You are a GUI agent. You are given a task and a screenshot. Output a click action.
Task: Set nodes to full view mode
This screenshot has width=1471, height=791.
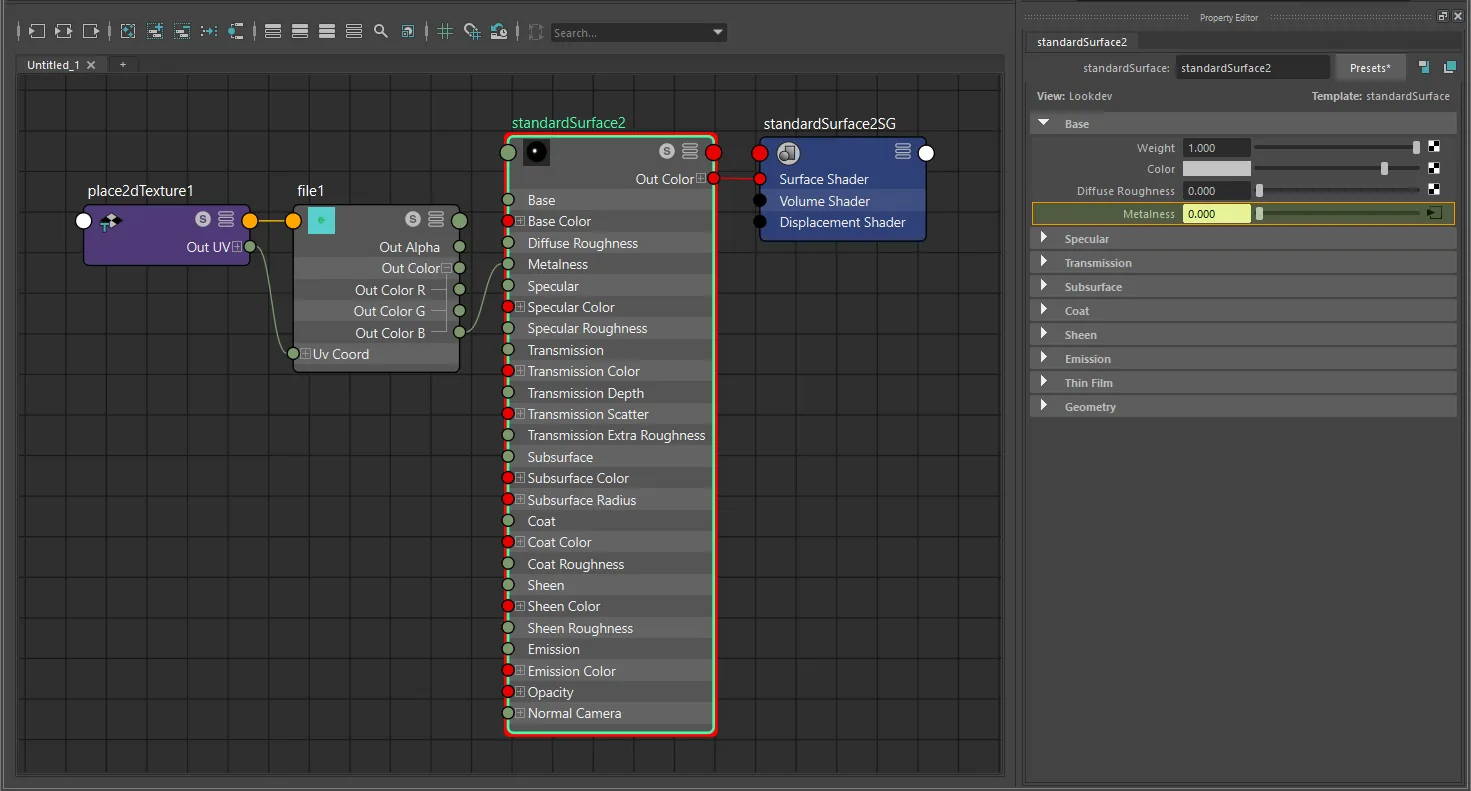327,32
